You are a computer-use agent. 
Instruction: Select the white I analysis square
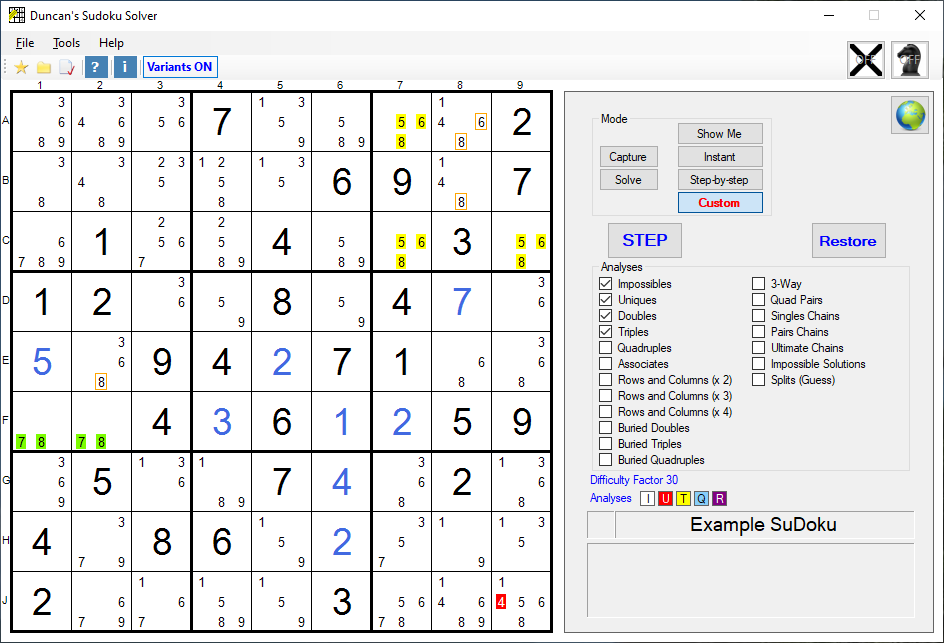tap(647, 499)
